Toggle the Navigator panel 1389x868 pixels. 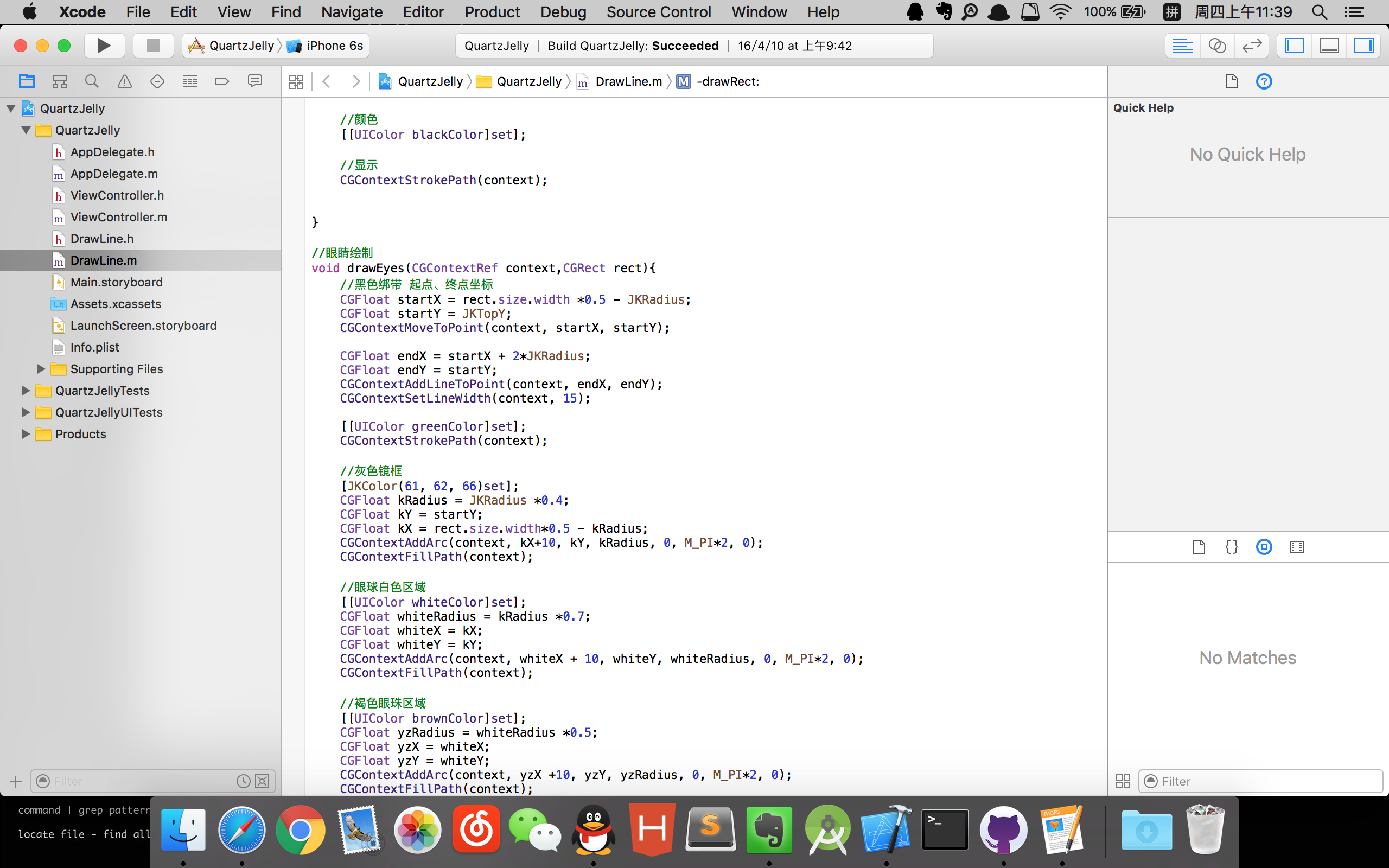coord(1294,46)
